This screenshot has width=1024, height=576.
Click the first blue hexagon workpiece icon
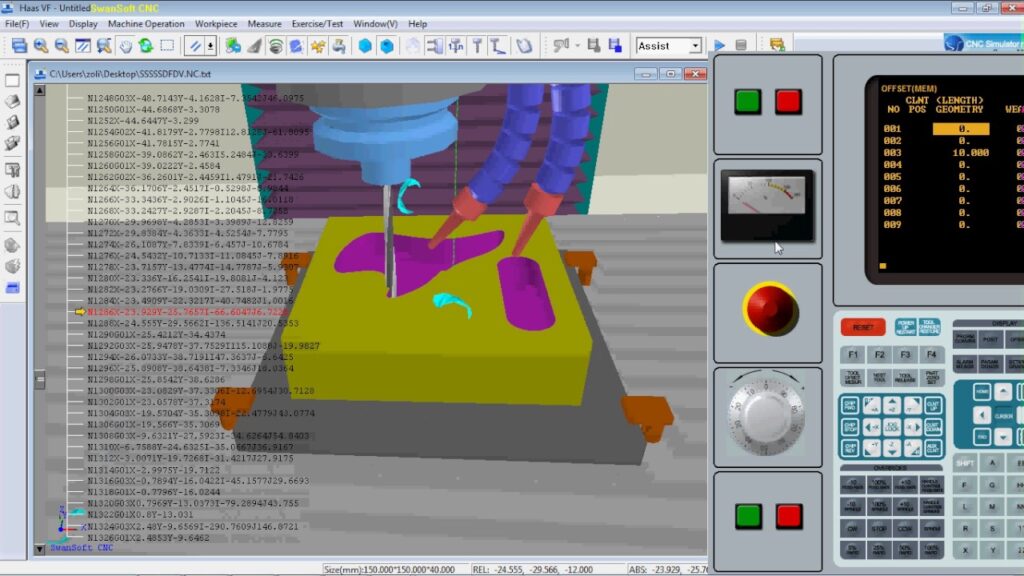[364, 46]
